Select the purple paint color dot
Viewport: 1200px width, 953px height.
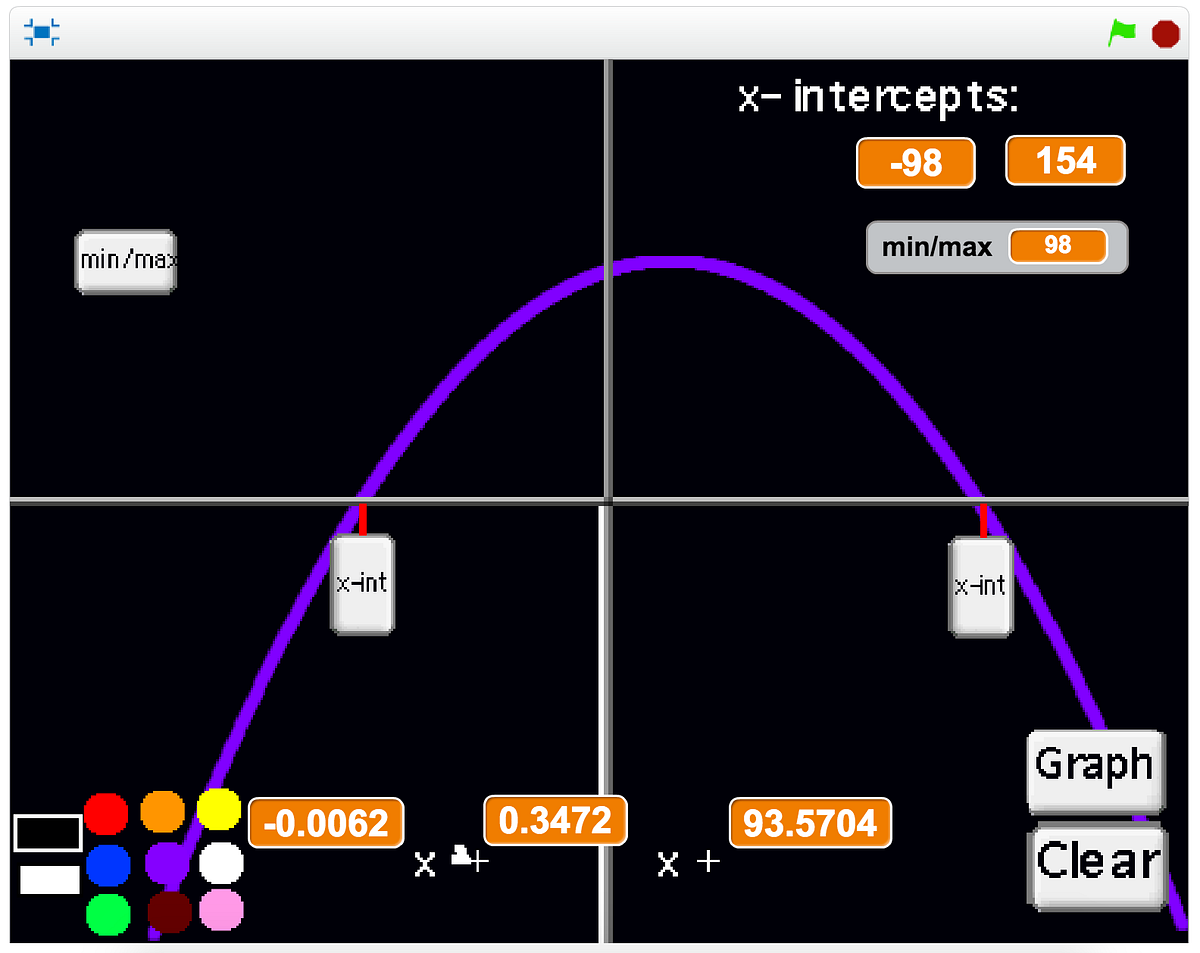tap(165, 864)
